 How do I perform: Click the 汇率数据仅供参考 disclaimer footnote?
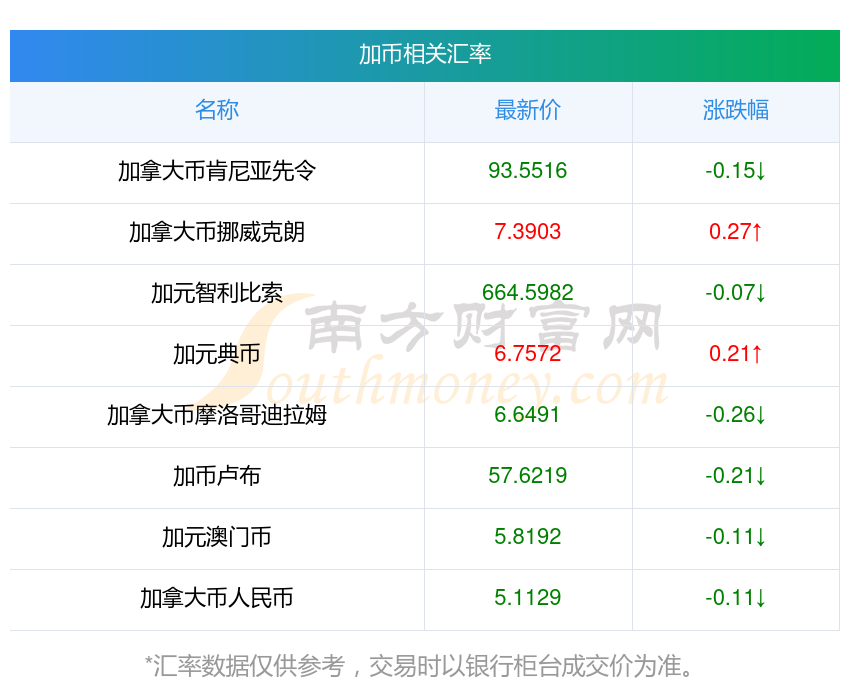click(x=420, y=666)
